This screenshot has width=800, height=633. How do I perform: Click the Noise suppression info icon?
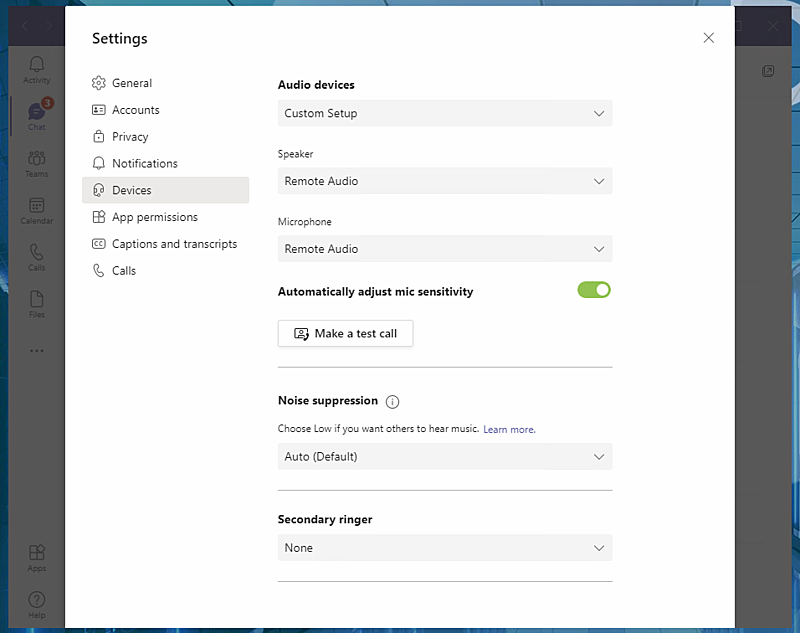point(390,401)
